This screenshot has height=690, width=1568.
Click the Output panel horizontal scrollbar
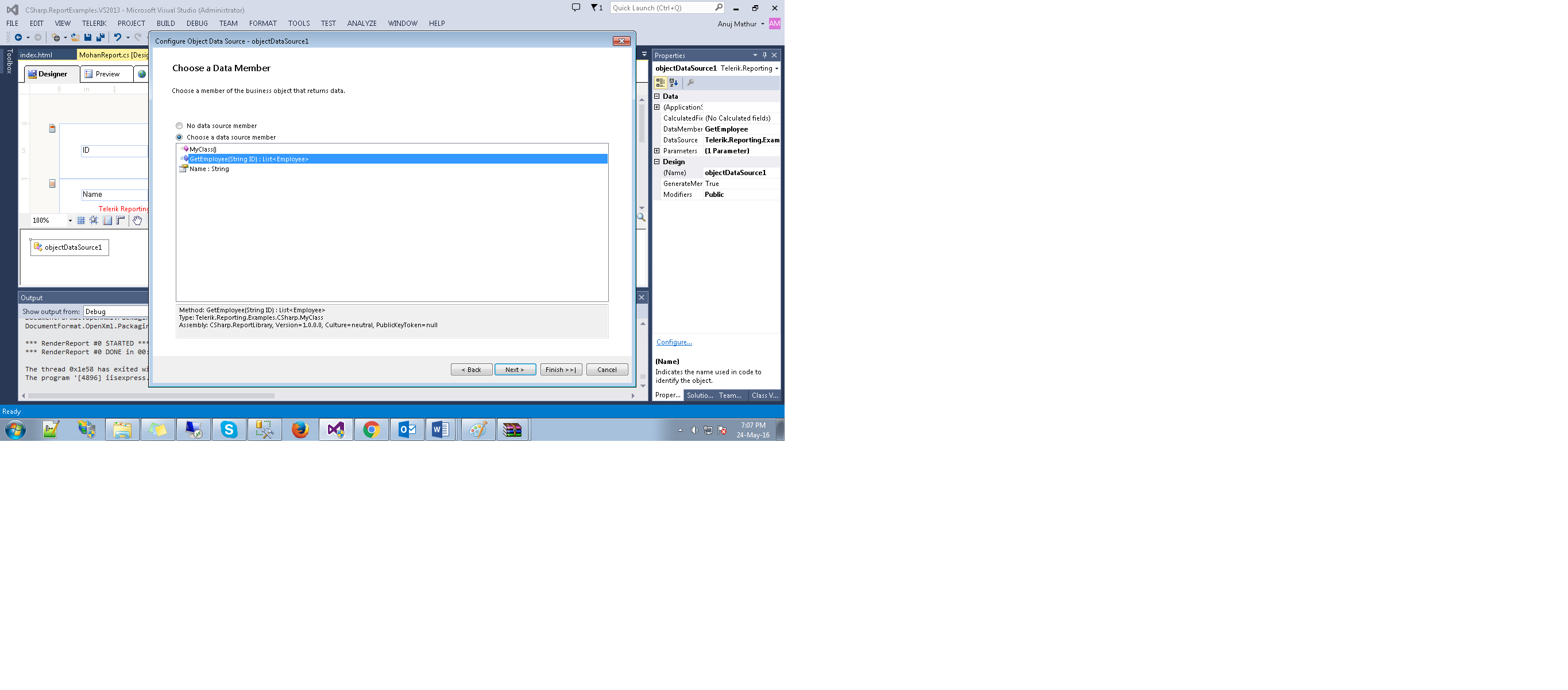152,396
